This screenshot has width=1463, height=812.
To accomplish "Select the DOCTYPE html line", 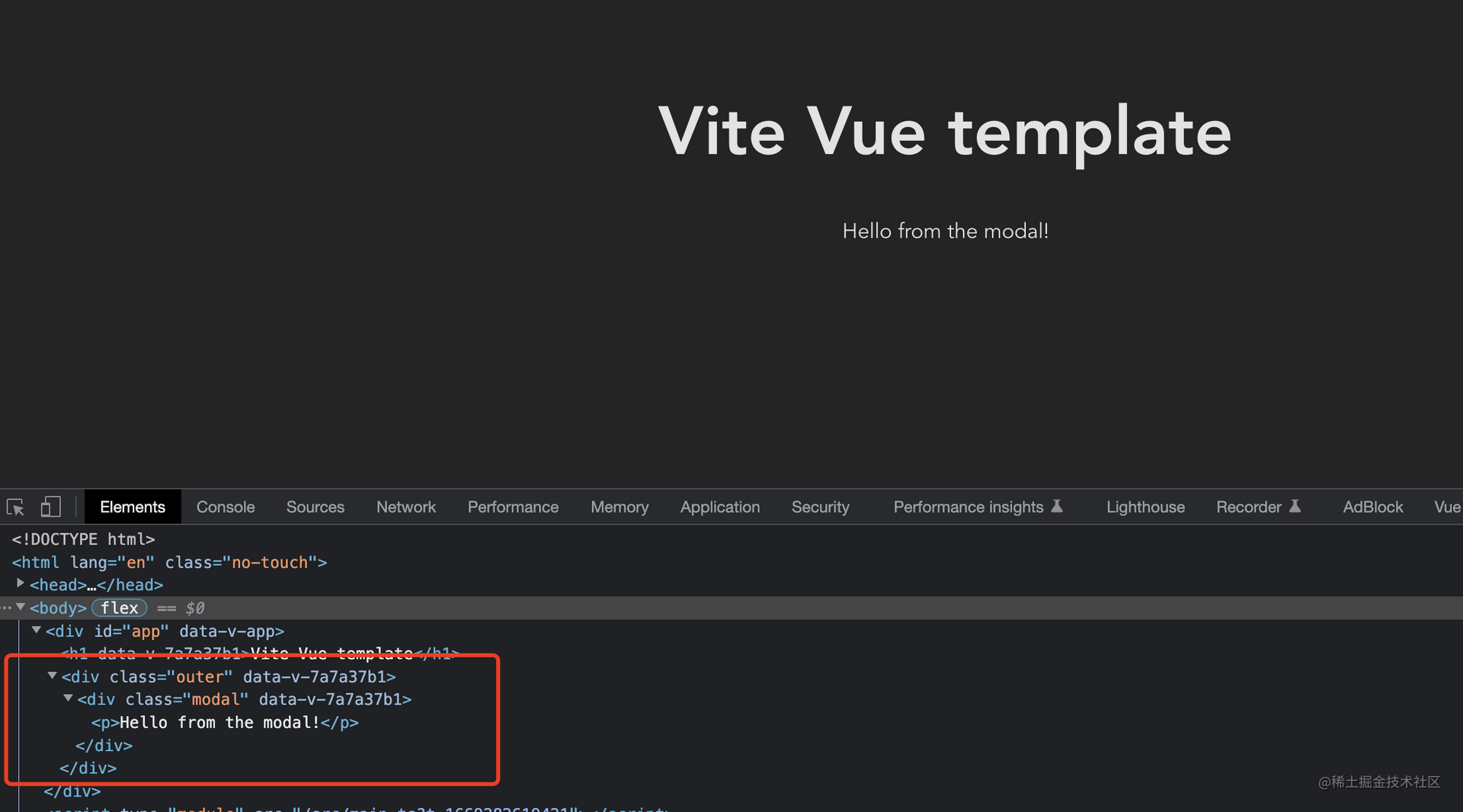I will (x=83, y=539).
